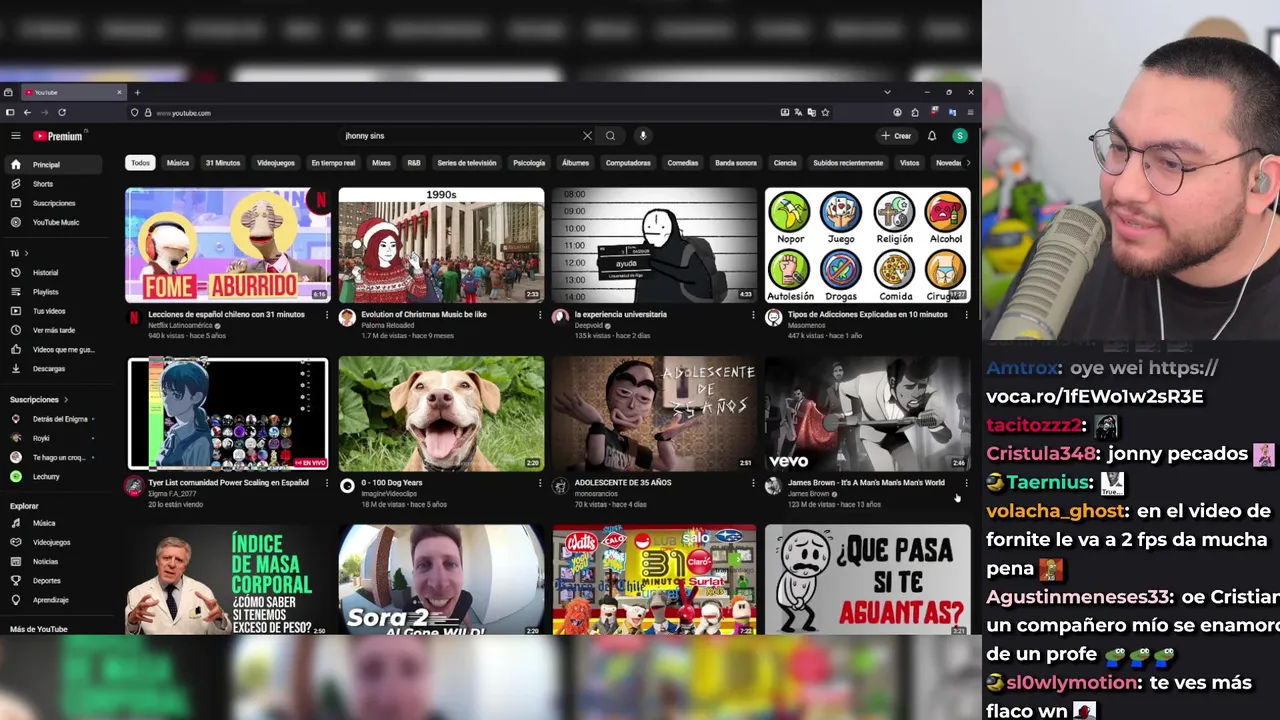Open la experiencia universitaria thumbnail
1280x720 pixels.
click(654, 245)
